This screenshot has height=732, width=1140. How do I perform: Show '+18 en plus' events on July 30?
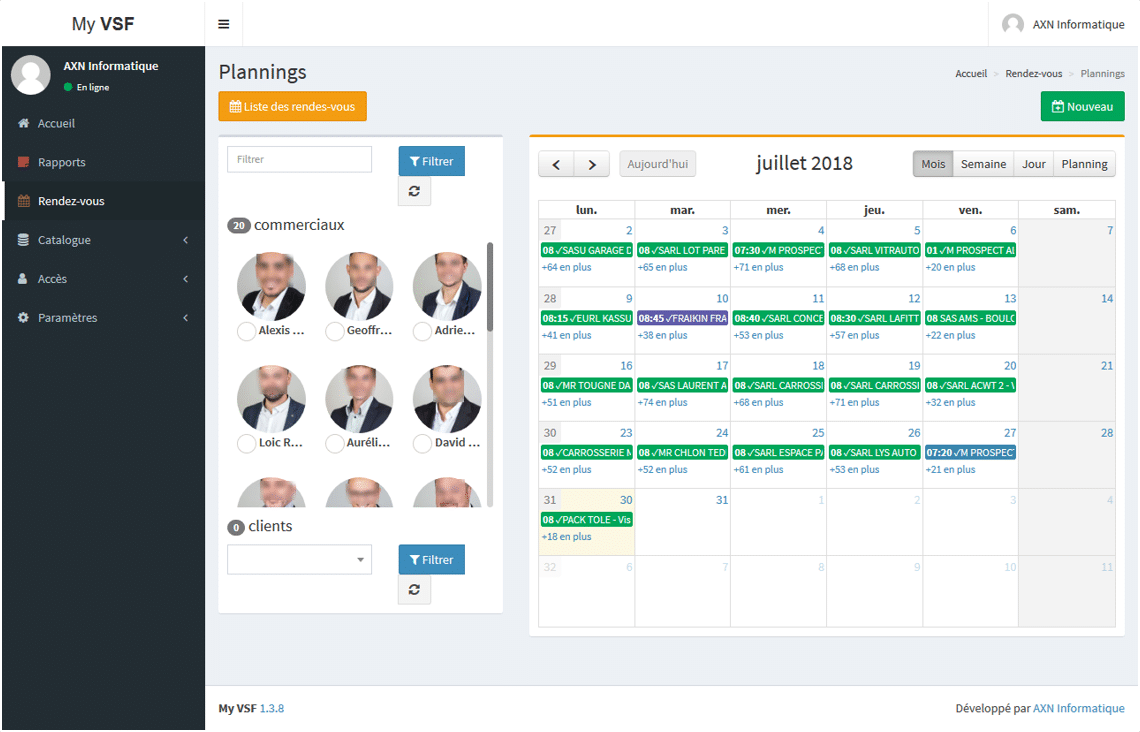pos(566,536)
